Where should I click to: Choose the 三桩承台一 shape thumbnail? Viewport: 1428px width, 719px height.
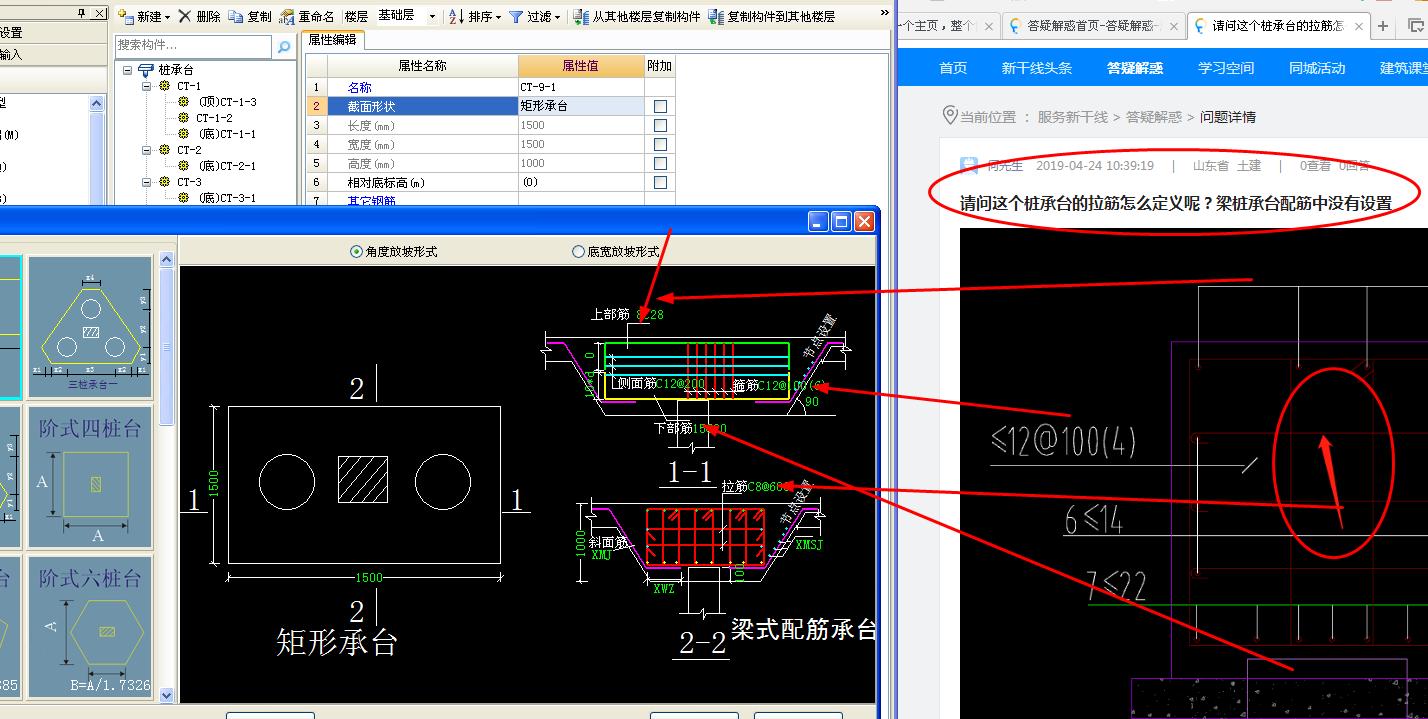click(x=90, y=326)
